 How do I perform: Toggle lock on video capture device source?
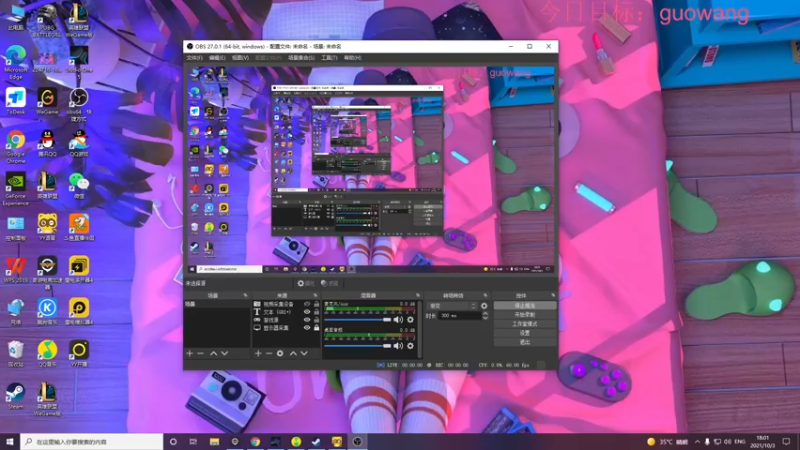(x=316, y=304)
